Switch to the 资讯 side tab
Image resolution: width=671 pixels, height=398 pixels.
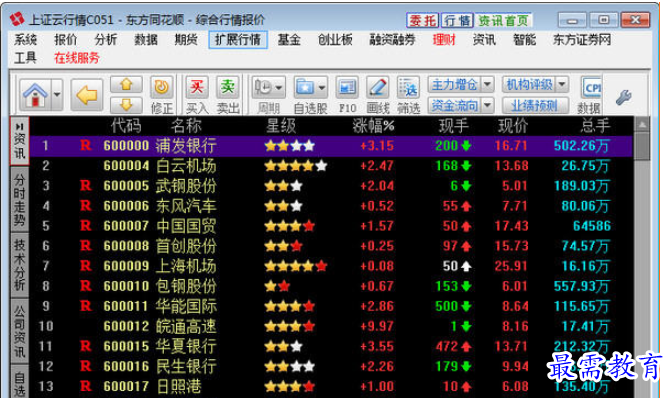(20, 141)
